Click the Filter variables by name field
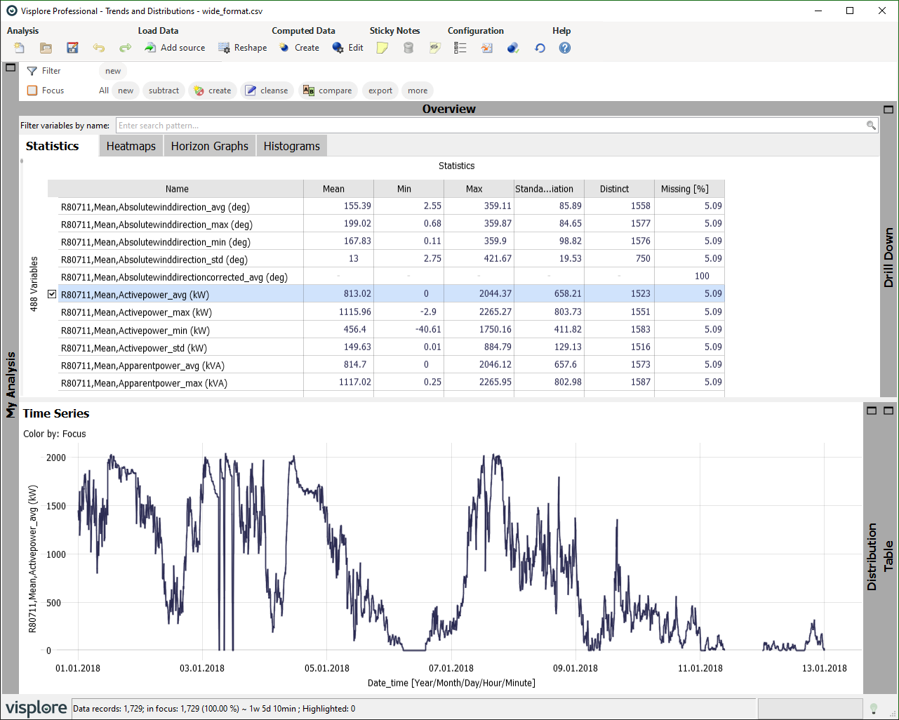Image resolution: width=899 pixels, height=720 pixels. [x=490, y=126]
